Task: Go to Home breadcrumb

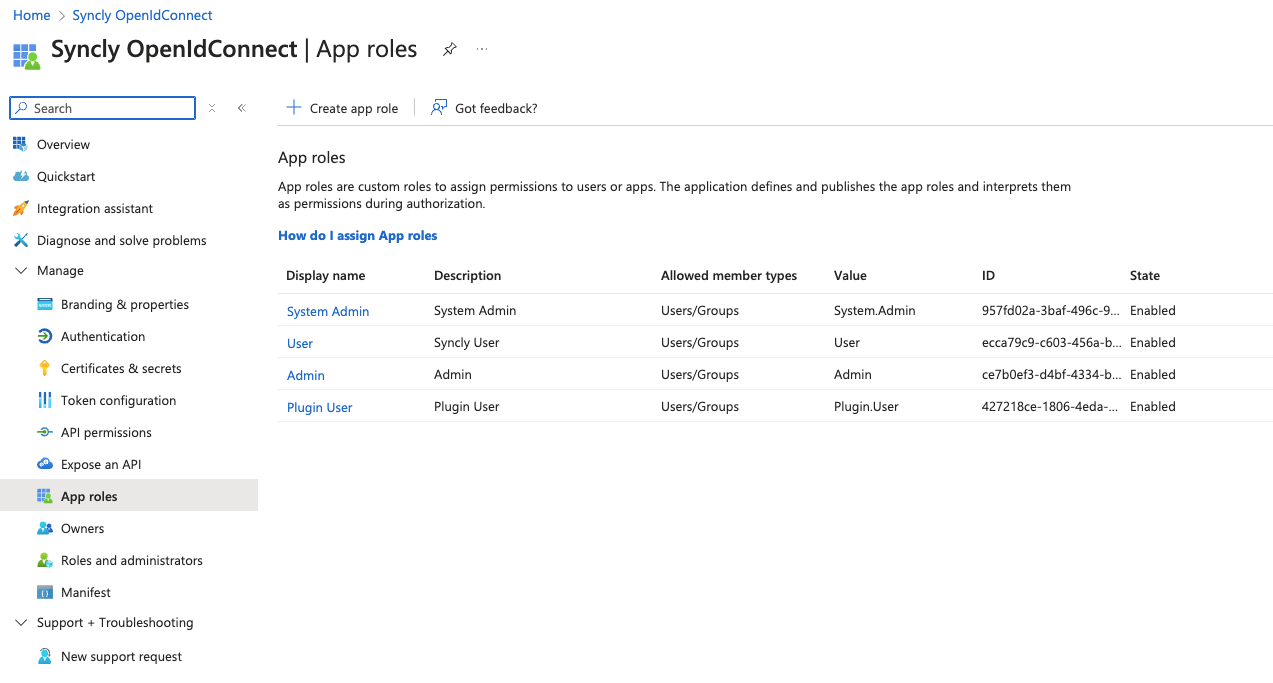Action: [32, 15]
